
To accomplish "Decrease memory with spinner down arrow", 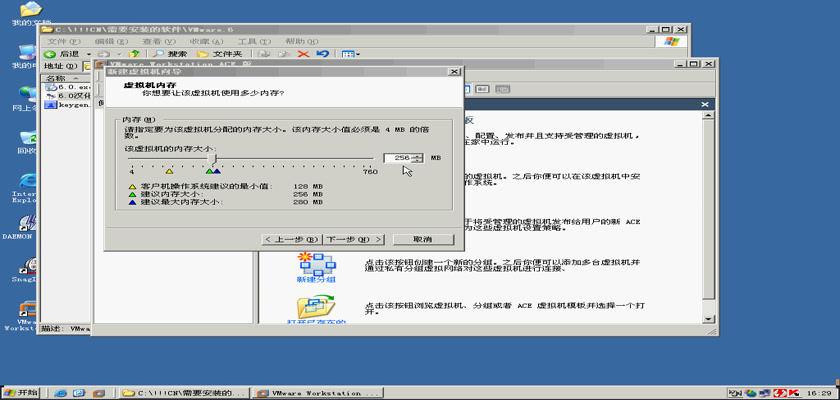I will 418,161.
